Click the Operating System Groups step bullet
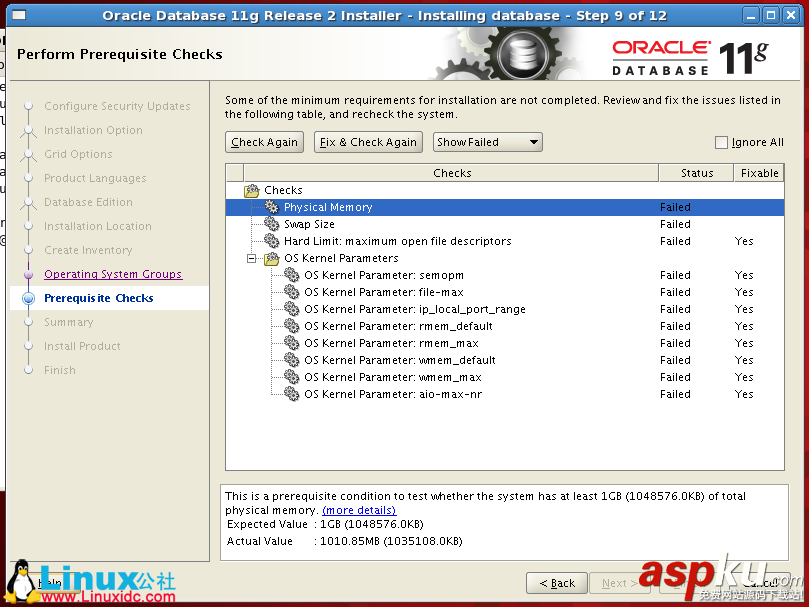 28,274
